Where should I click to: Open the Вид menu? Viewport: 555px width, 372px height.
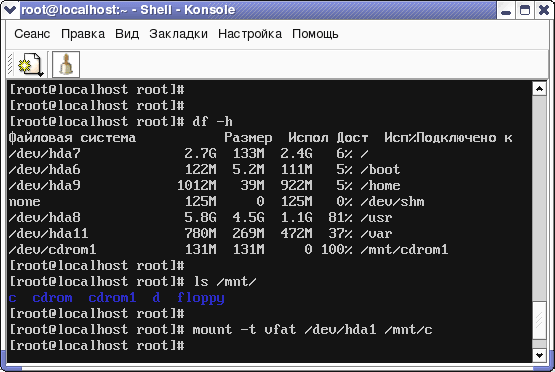pos(127,34)
